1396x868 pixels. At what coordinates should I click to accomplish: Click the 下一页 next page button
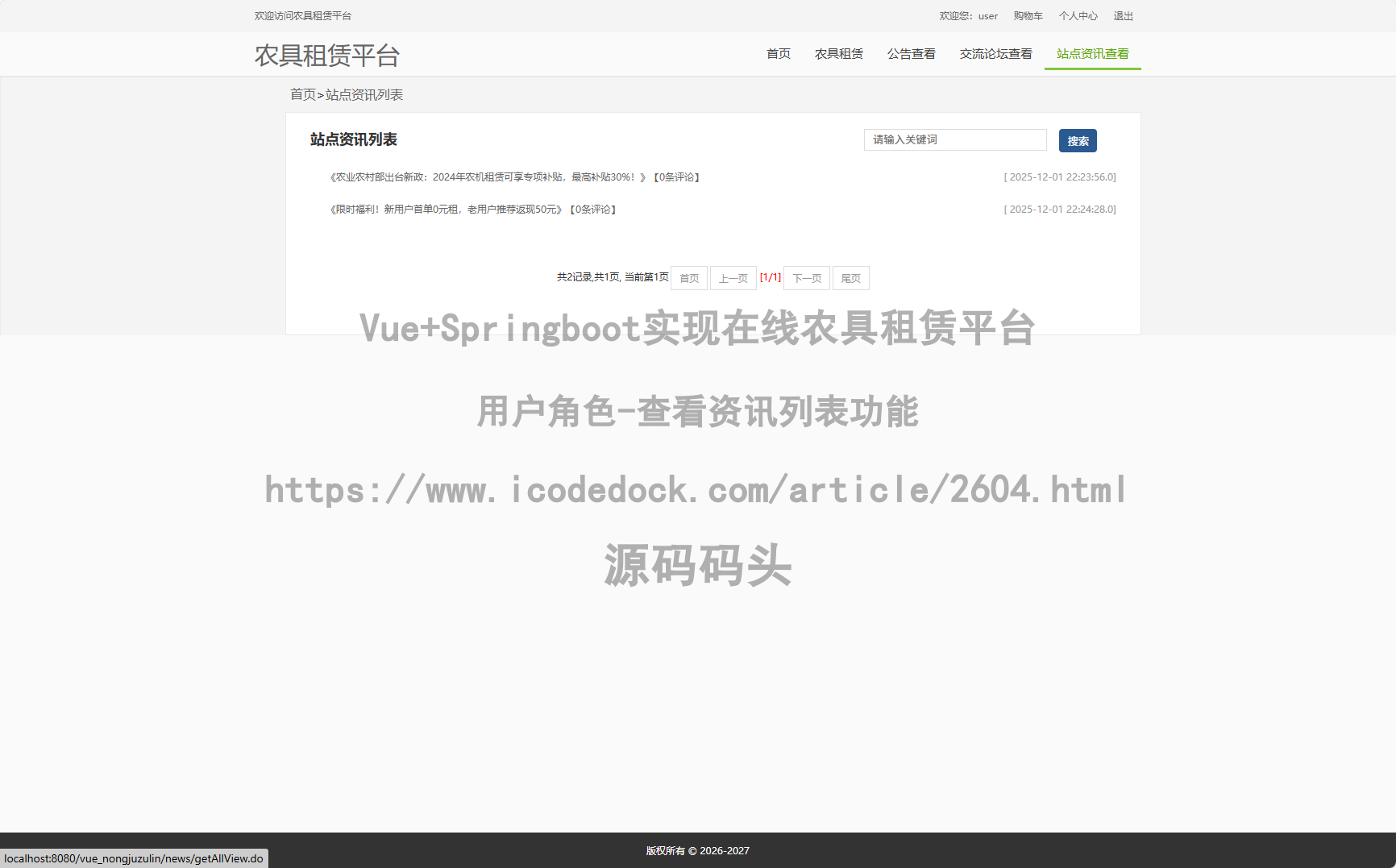[x=806, y=277]
